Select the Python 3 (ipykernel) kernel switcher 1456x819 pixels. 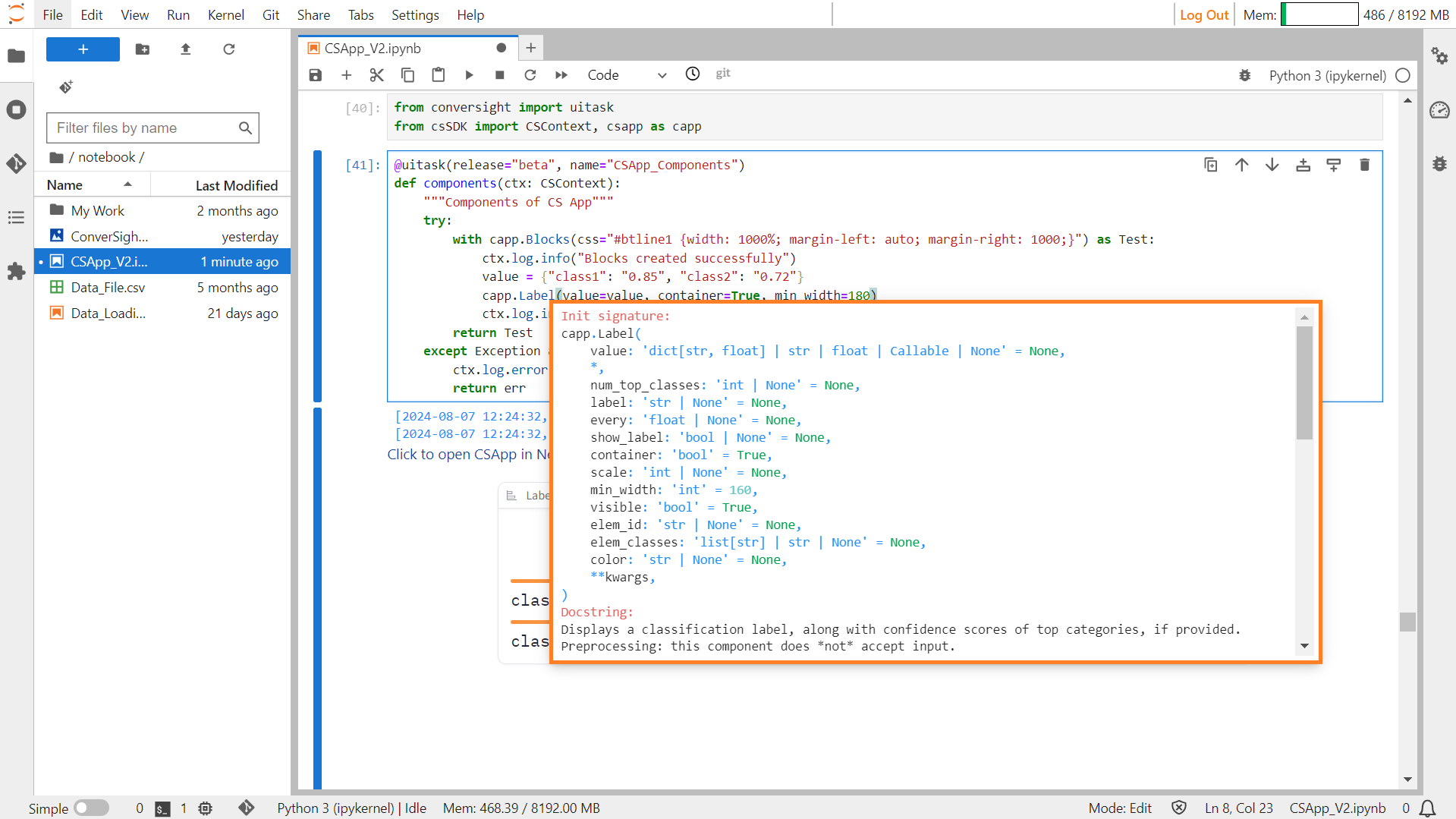click(x=1328, y=75)
